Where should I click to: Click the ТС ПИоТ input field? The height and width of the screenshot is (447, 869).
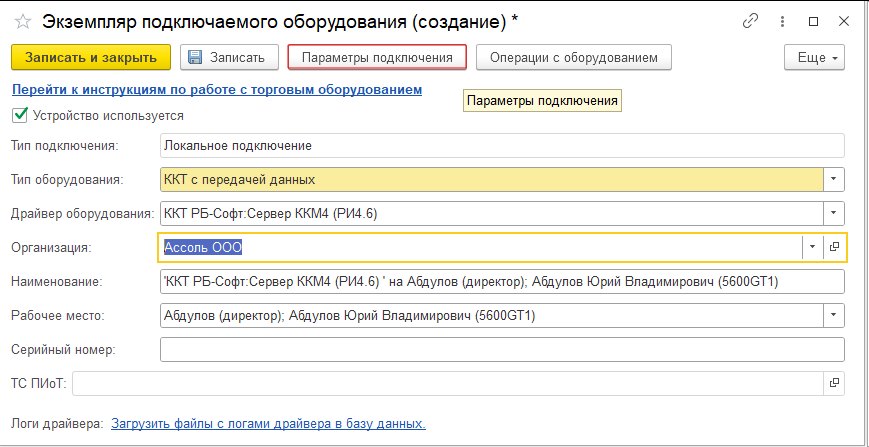448,383
